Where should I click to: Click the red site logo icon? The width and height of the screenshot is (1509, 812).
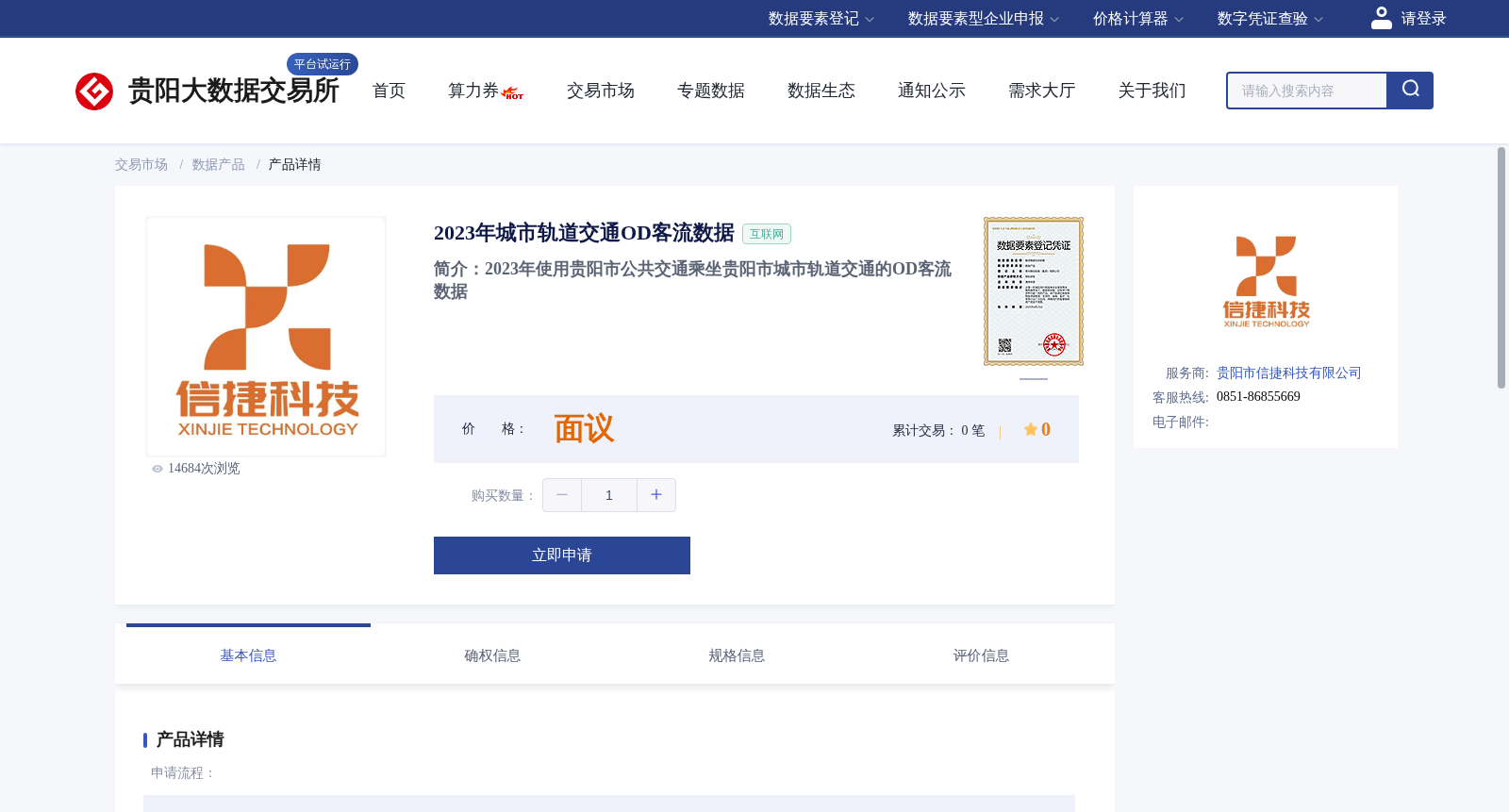[x=94, y=91]
